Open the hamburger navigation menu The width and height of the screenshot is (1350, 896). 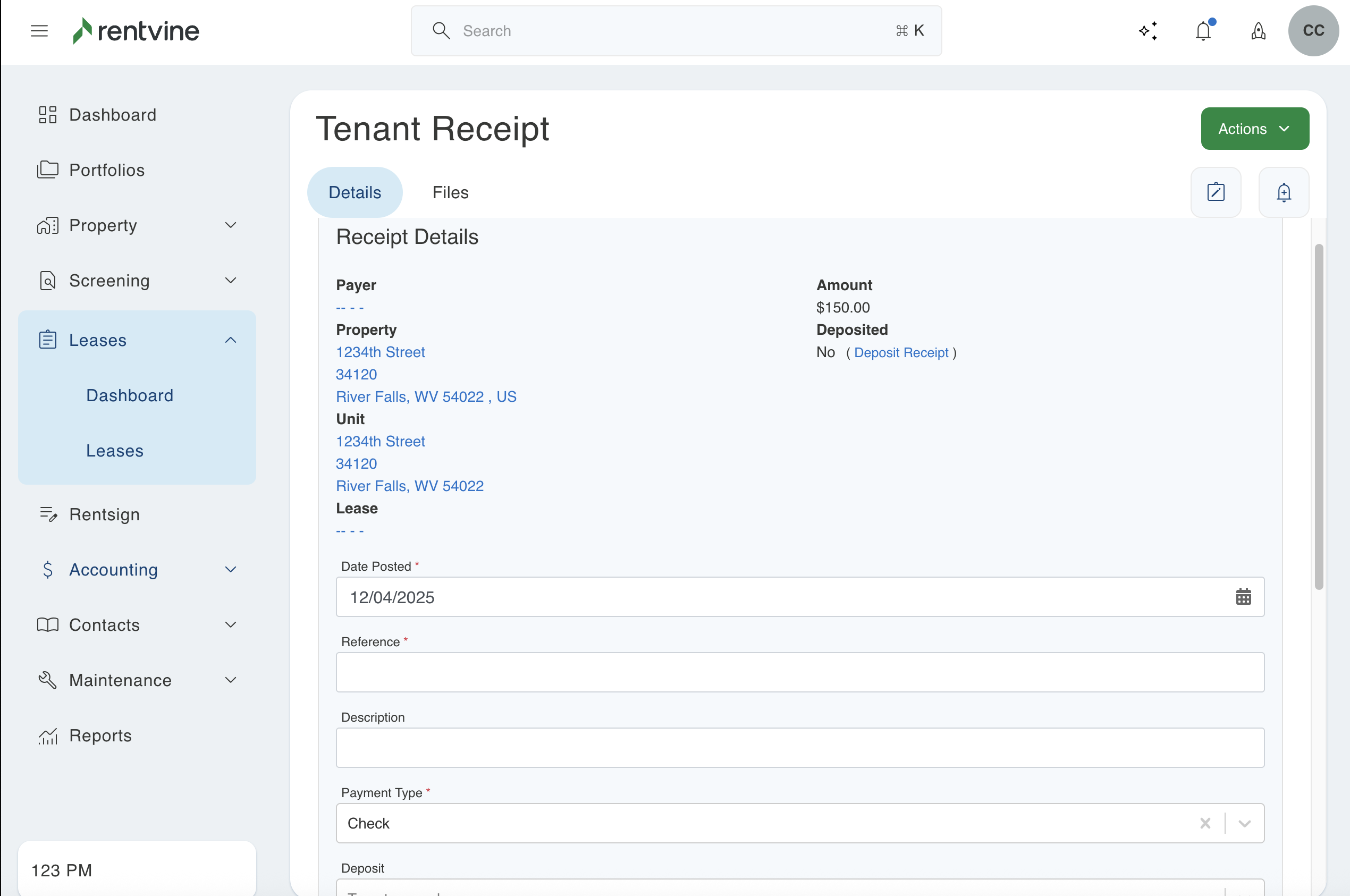[39, 31]
